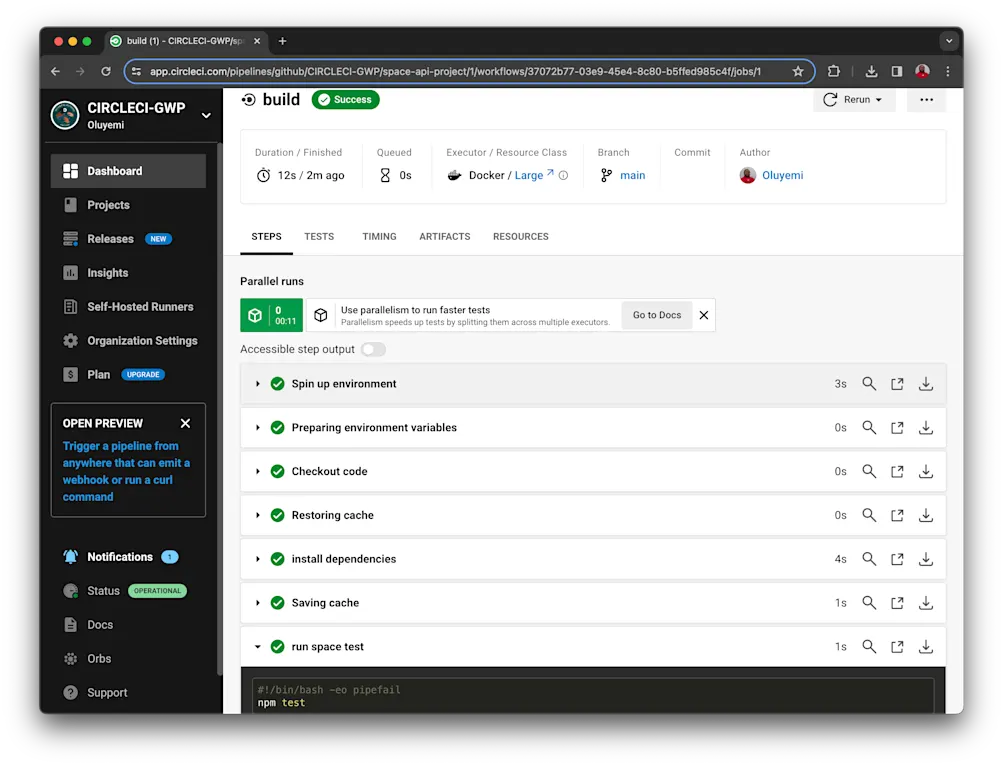
Task: Download run space test step output
Action: point(926,646)
